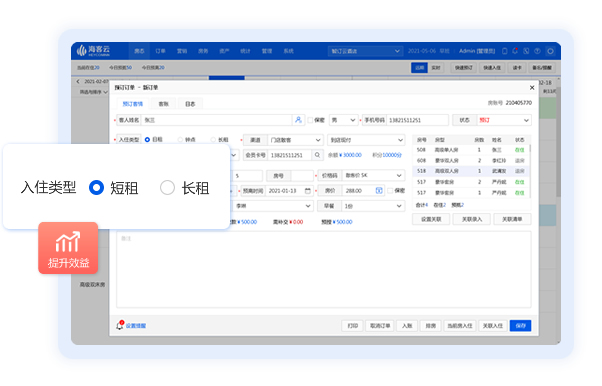Expand the 状态 status dropdown
The image size is (602, 386).
(504, 120)
